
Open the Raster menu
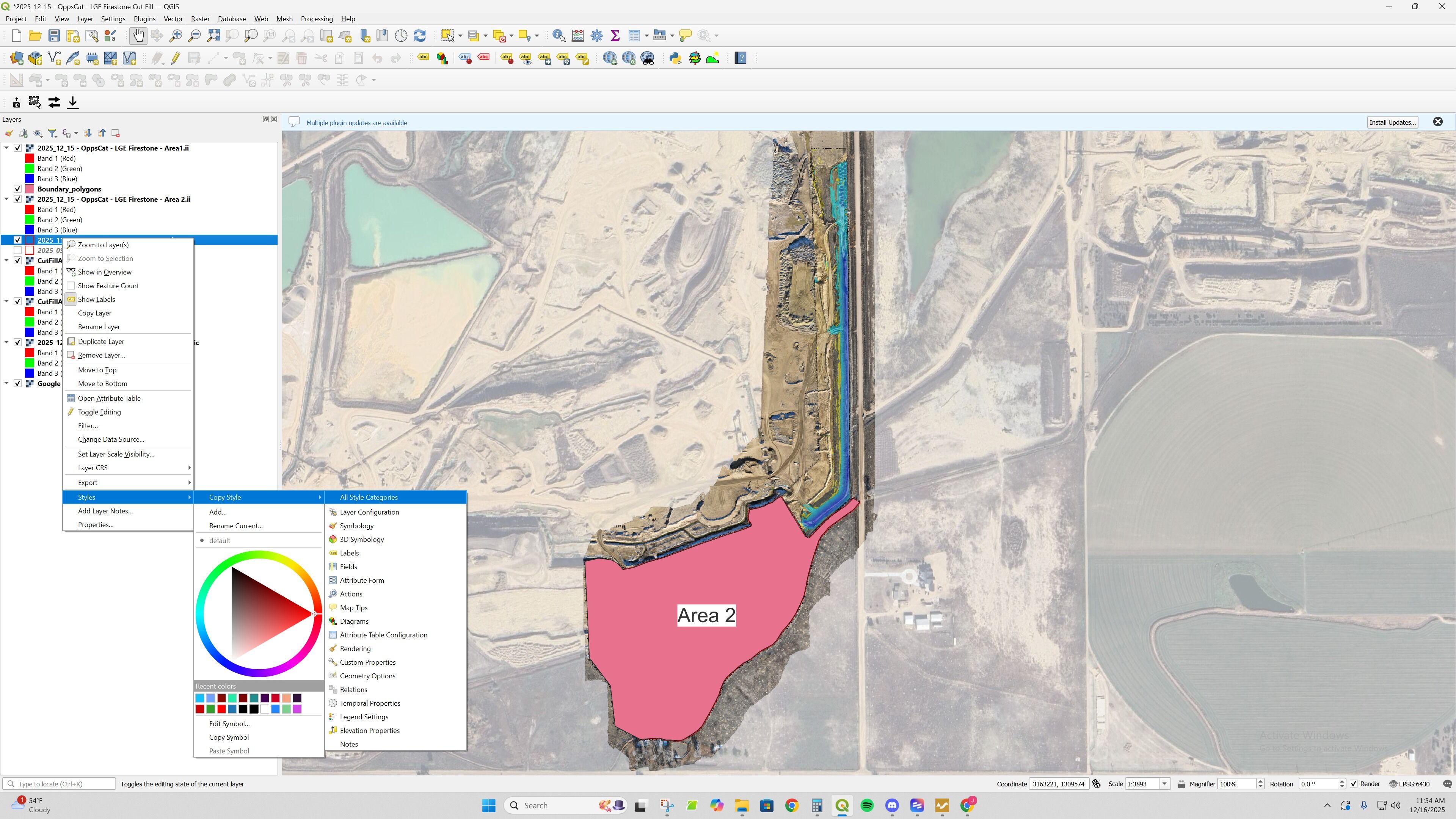(200, 19)
